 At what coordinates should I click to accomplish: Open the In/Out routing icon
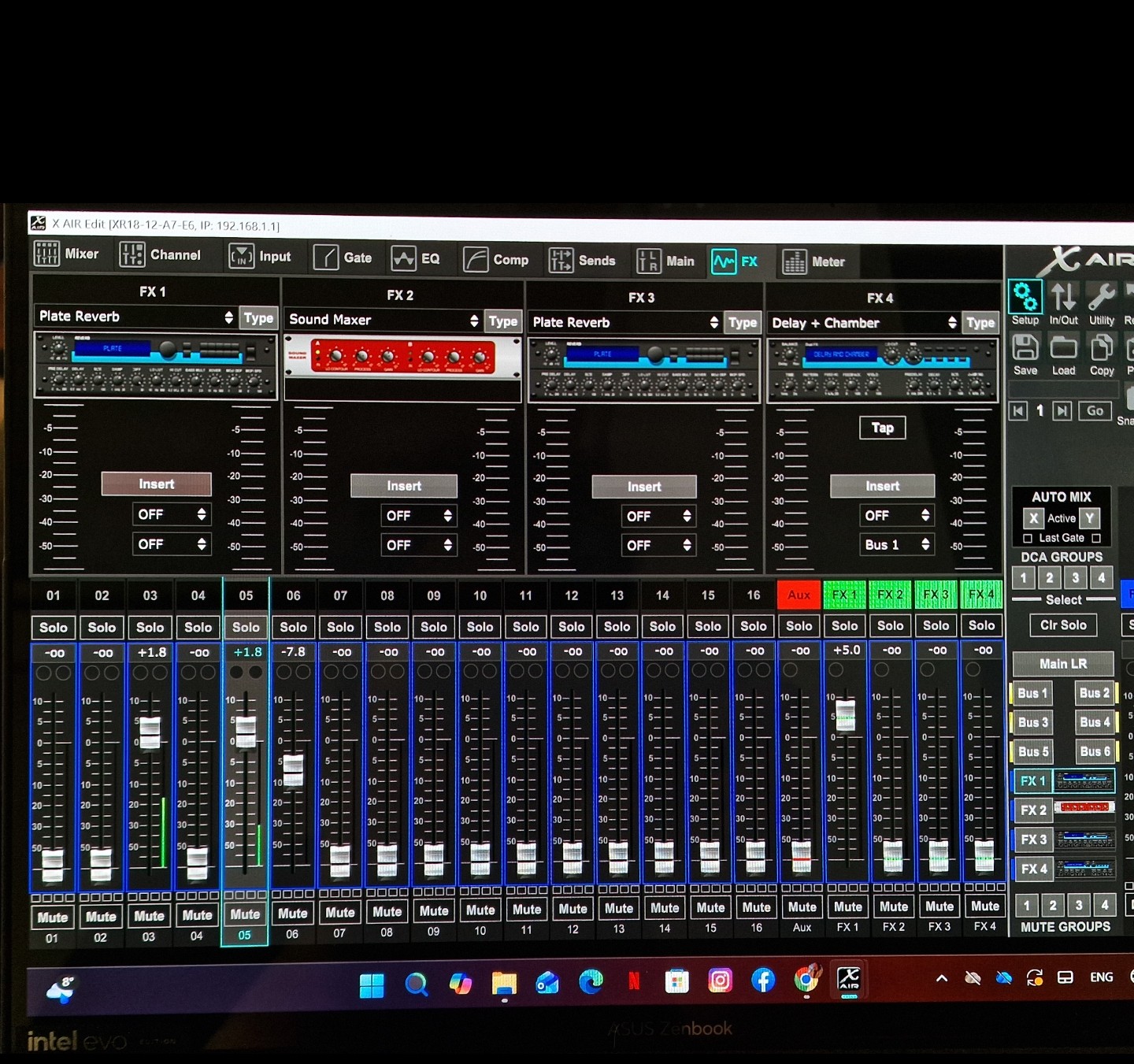pos(1063,297)
